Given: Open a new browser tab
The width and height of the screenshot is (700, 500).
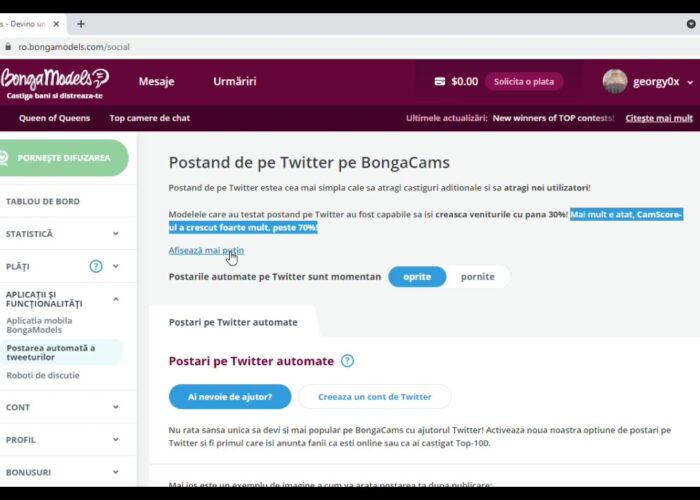Looking at the screenshot, I should coord(81,24).
